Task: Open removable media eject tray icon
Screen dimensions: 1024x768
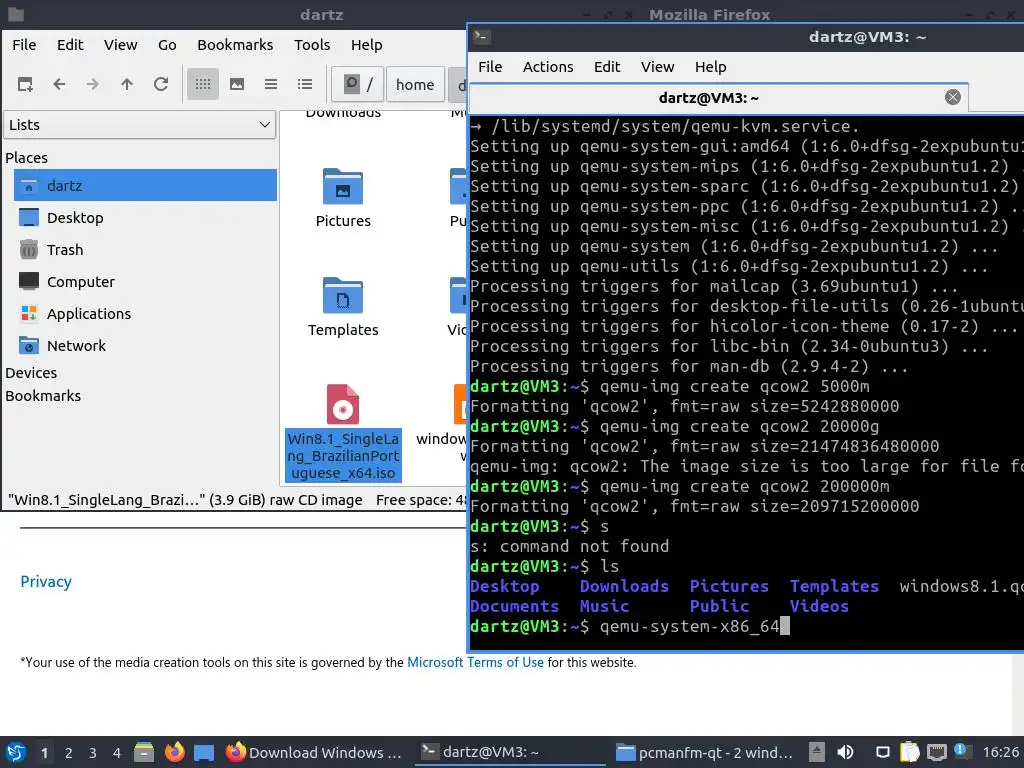Action: (x=816, y=752)
